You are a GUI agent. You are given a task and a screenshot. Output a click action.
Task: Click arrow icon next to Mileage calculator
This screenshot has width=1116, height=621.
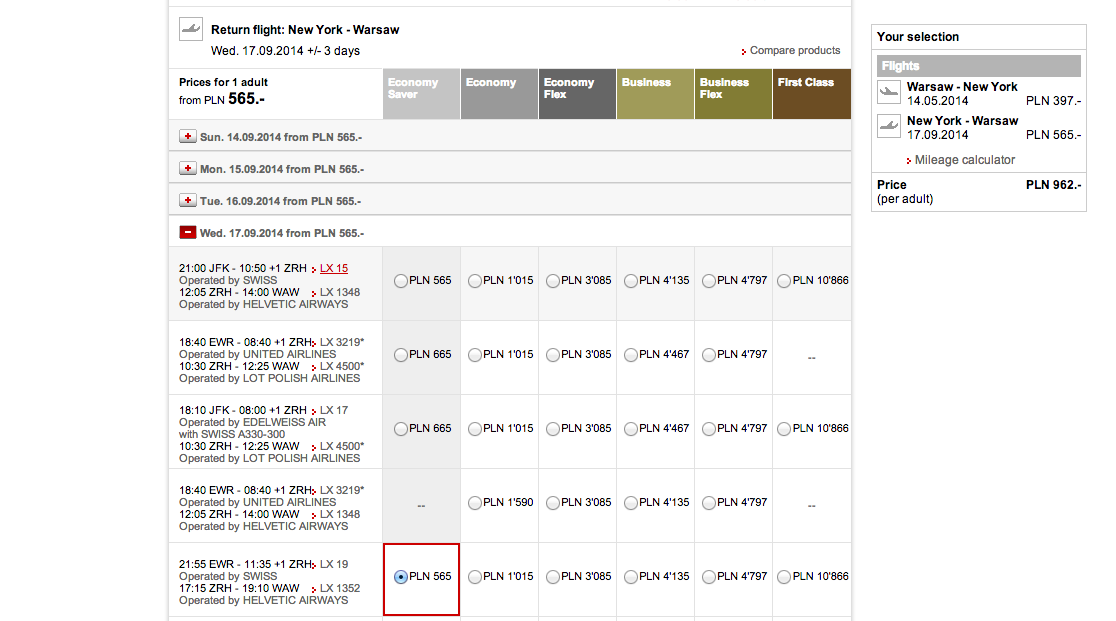909,161
